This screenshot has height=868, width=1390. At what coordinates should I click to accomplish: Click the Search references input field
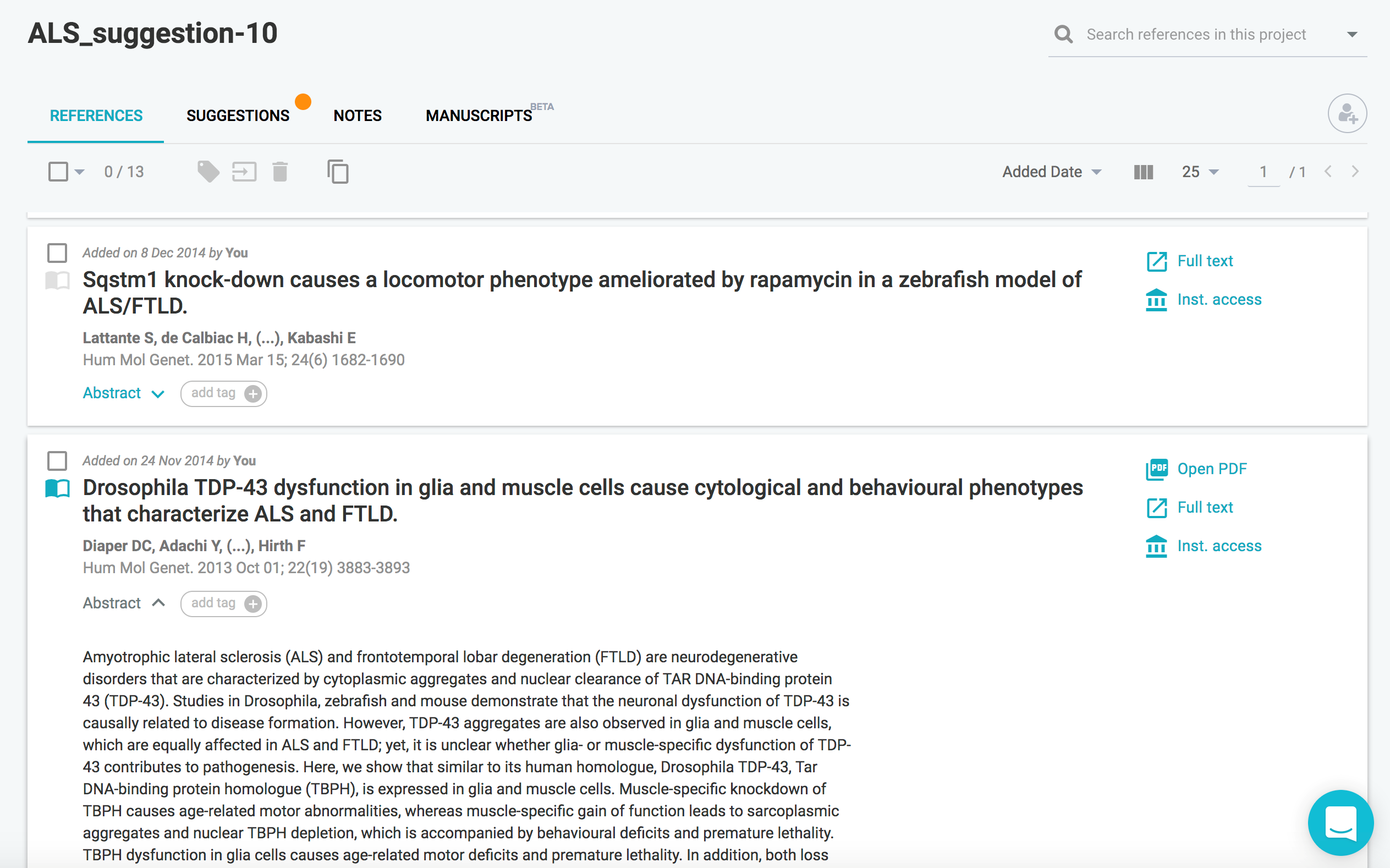pyautogui.click(x=1196, y=35)
